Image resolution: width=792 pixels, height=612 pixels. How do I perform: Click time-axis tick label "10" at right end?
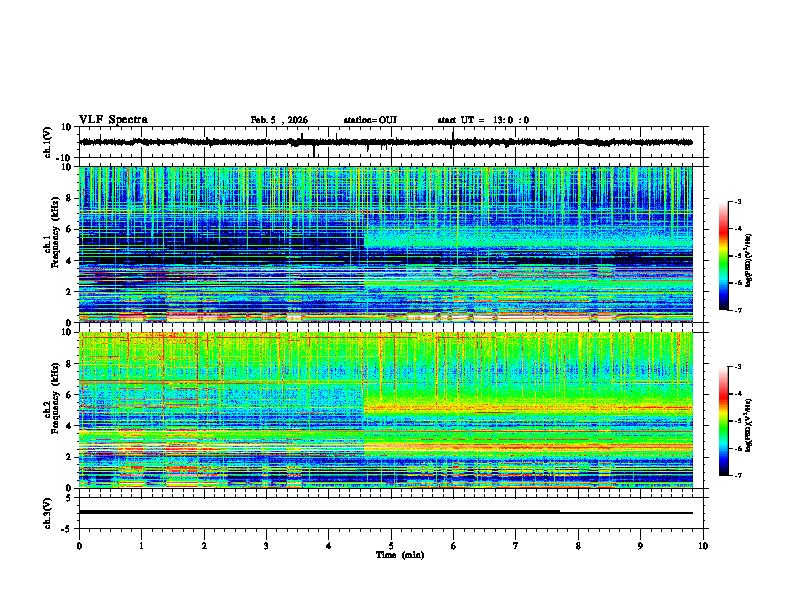[x=703, y=546]
